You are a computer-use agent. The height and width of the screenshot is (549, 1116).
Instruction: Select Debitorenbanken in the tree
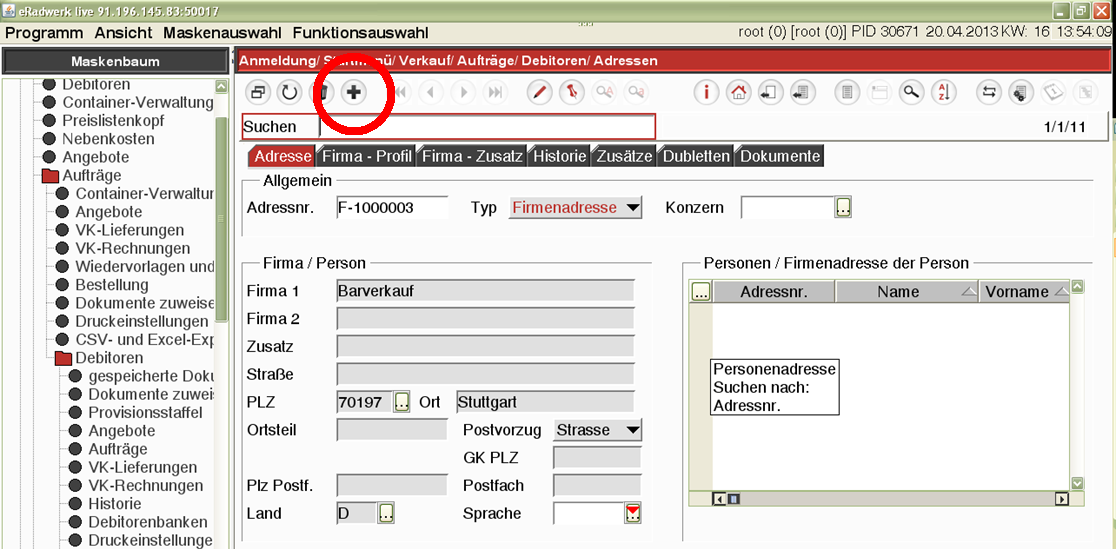coord(147,522)
